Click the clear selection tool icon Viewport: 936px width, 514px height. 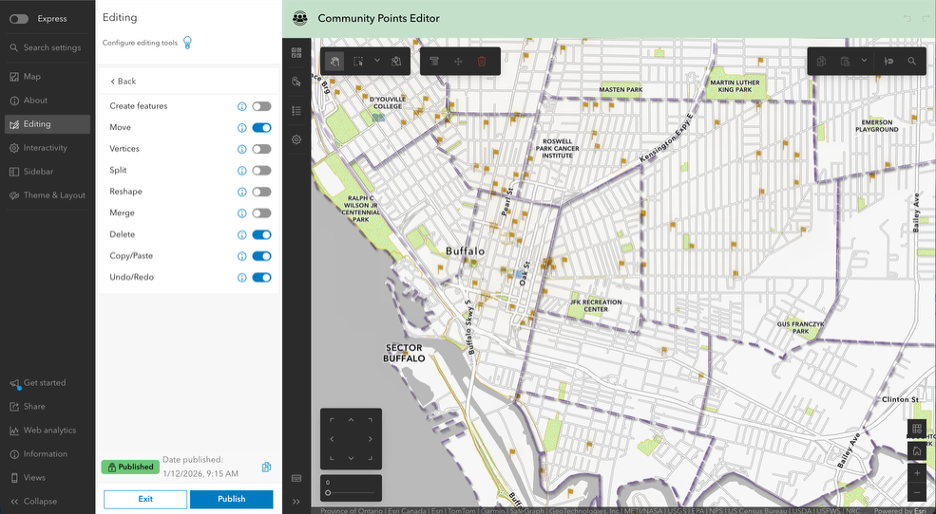396,61
